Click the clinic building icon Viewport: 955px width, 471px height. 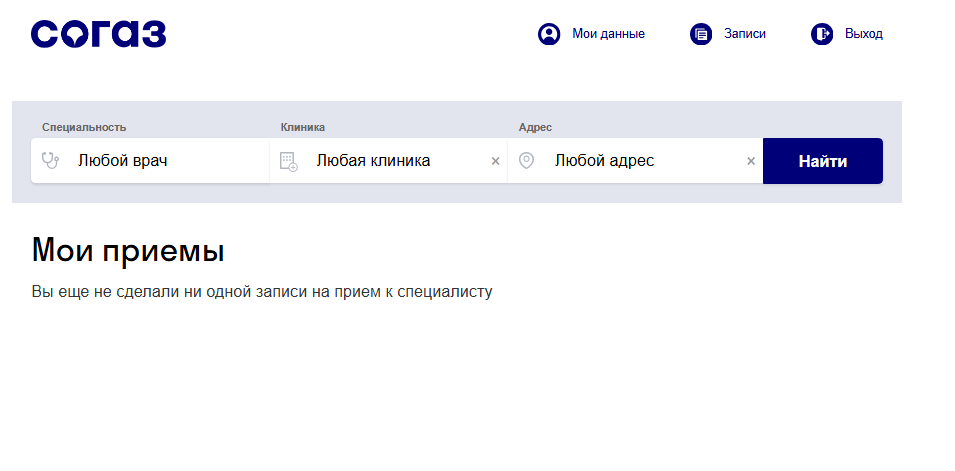point(289,161)
